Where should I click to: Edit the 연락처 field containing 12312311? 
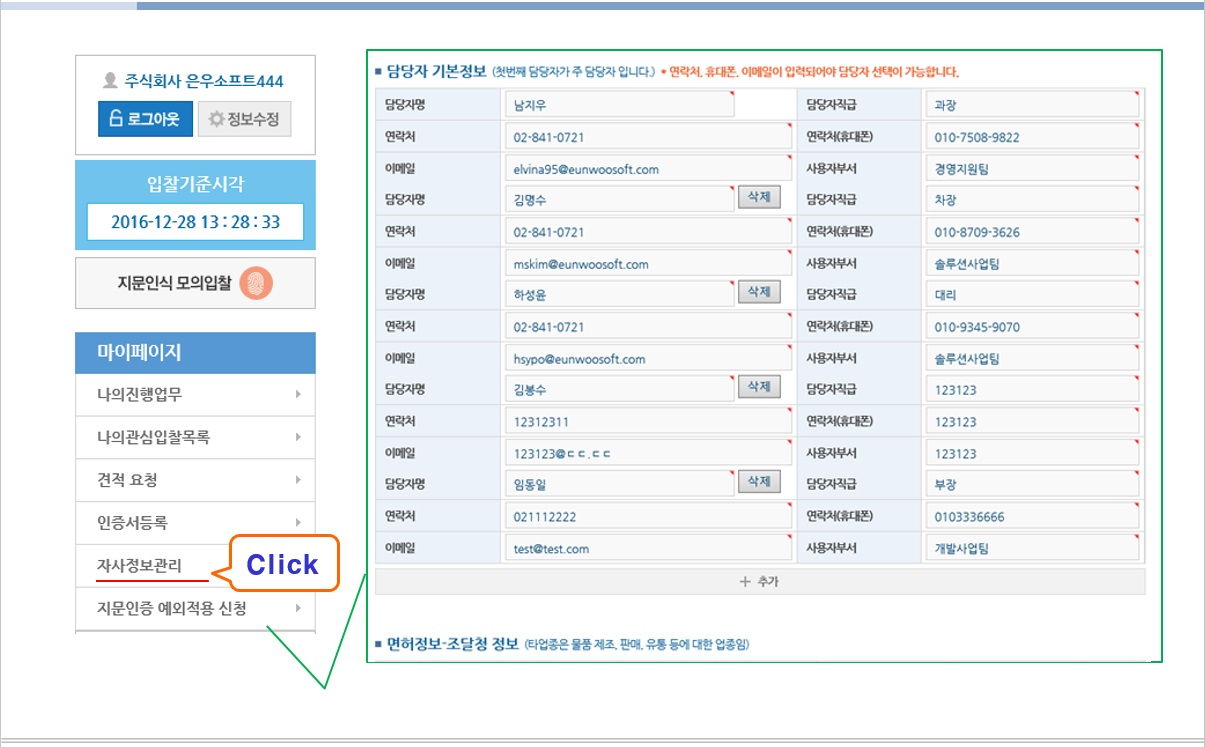pyautogui.click(x=648, y=422)
